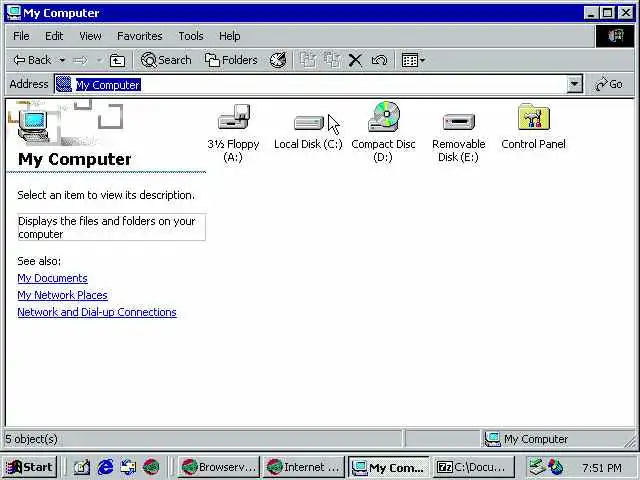Open the Forward history dropdown arrow
640x480 pixels.
tap(99, 60)
